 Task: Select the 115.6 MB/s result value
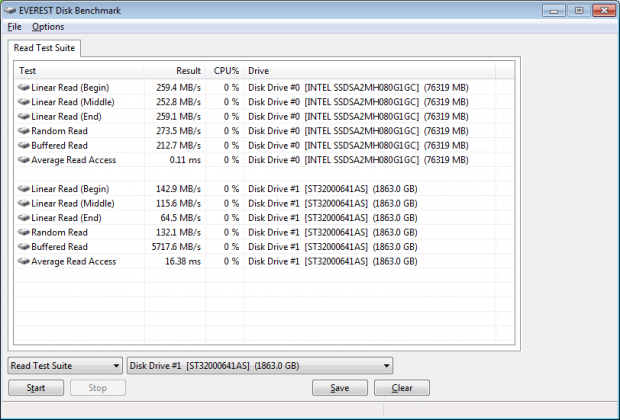[178, 203]
